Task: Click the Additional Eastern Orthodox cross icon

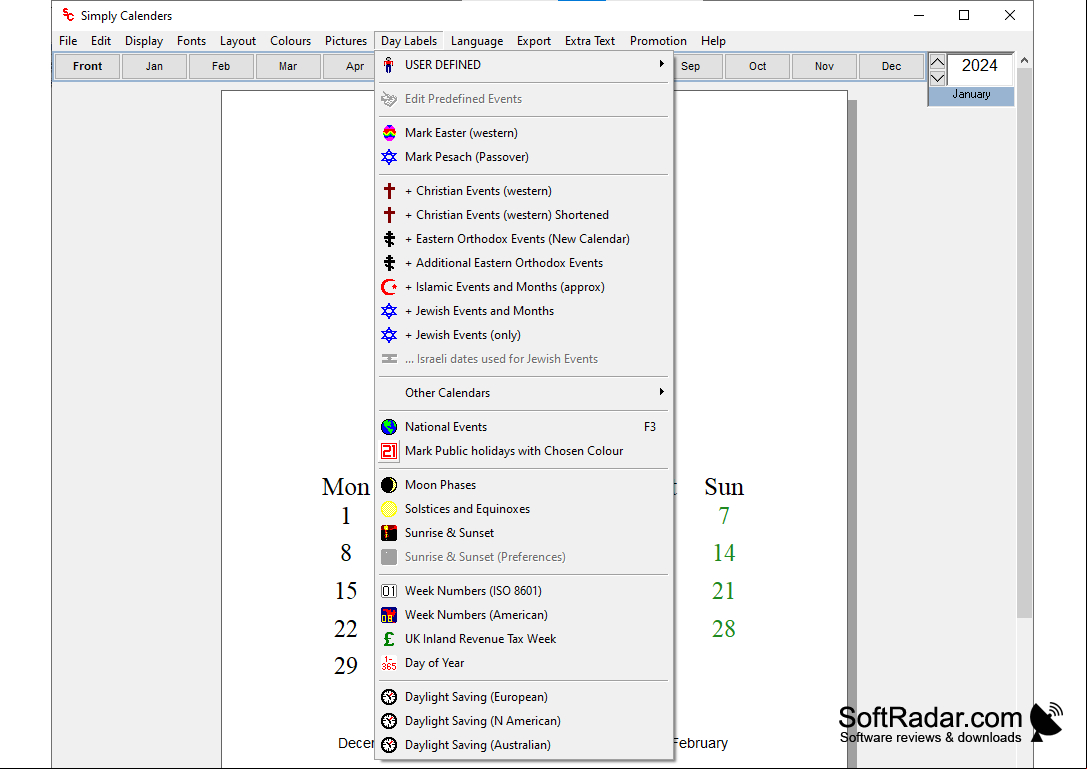Action: point(389,263)
